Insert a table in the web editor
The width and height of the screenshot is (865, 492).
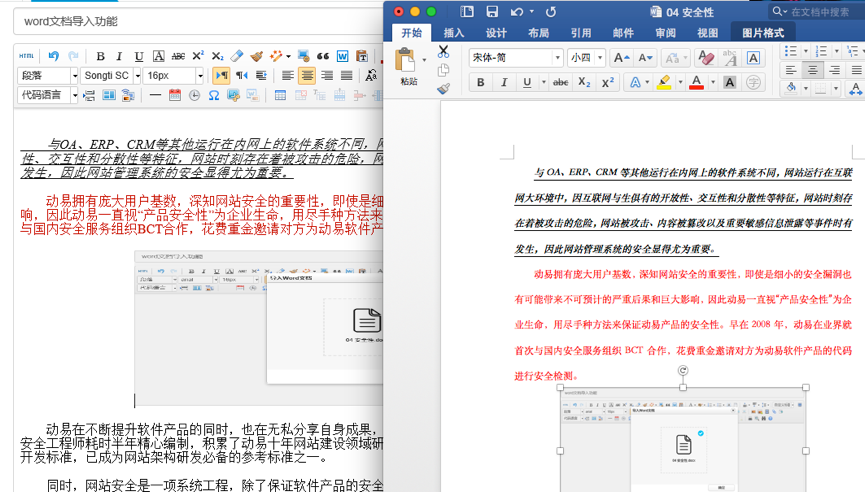pyautogui.click(x=280, y=95)
